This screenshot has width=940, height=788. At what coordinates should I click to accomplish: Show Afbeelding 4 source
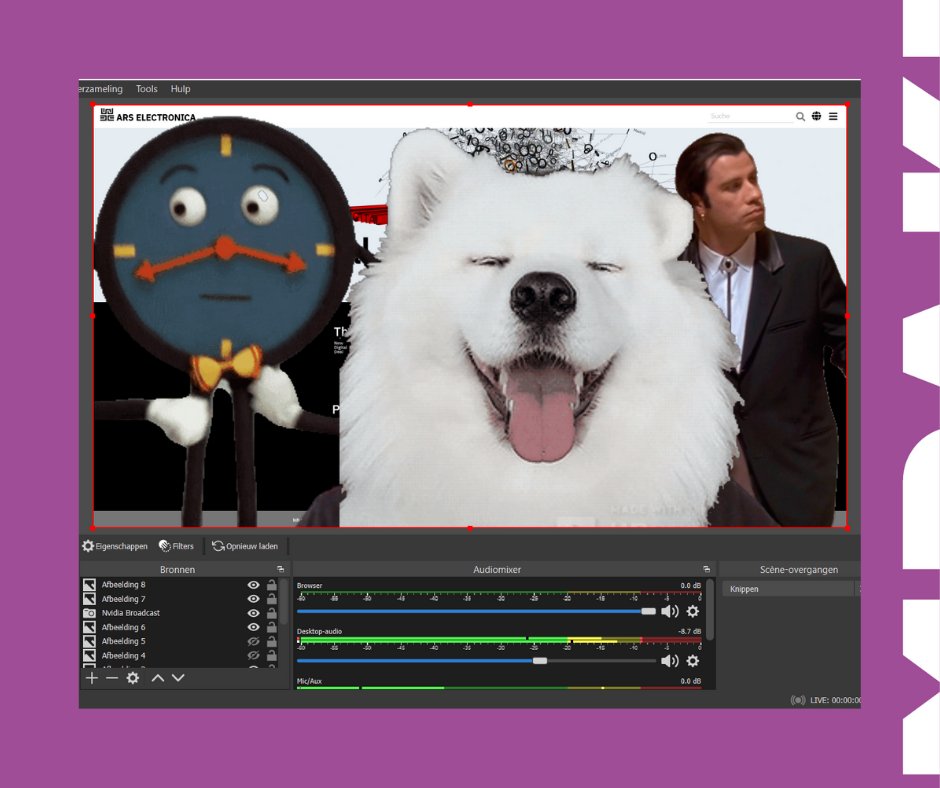coord(254,655)
